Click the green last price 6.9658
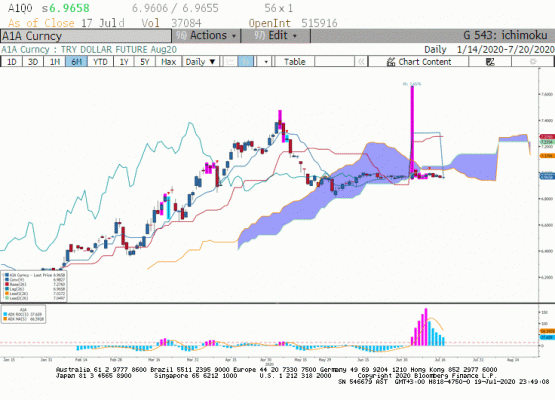Viewport: 555px width, 400px height. [x=69, y=8]
